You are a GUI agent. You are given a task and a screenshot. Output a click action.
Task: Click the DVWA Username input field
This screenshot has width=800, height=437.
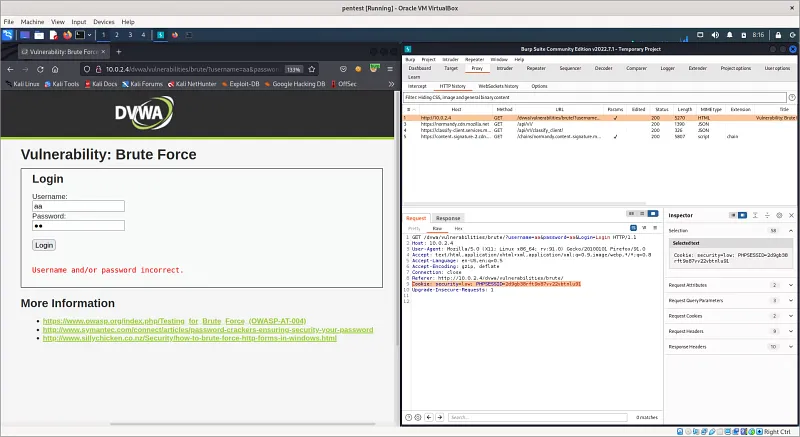78,206
